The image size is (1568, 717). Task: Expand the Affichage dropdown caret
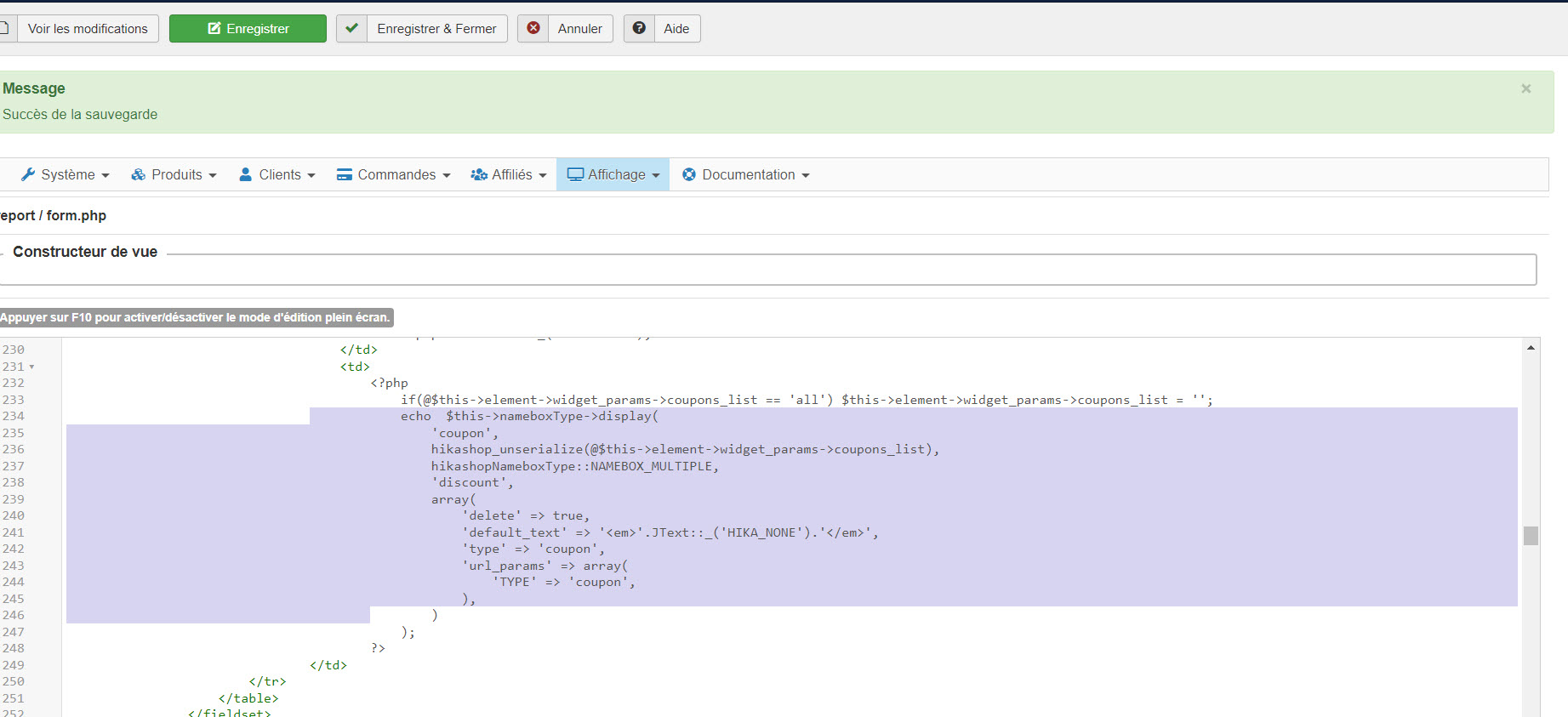656,175
